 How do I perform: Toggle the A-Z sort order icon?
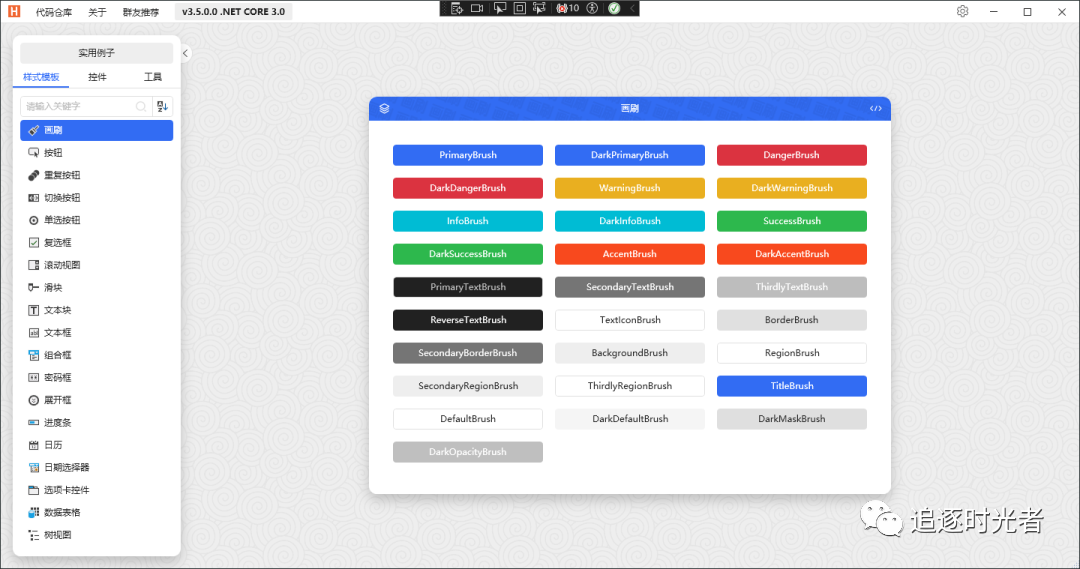(x=162, y=106)
